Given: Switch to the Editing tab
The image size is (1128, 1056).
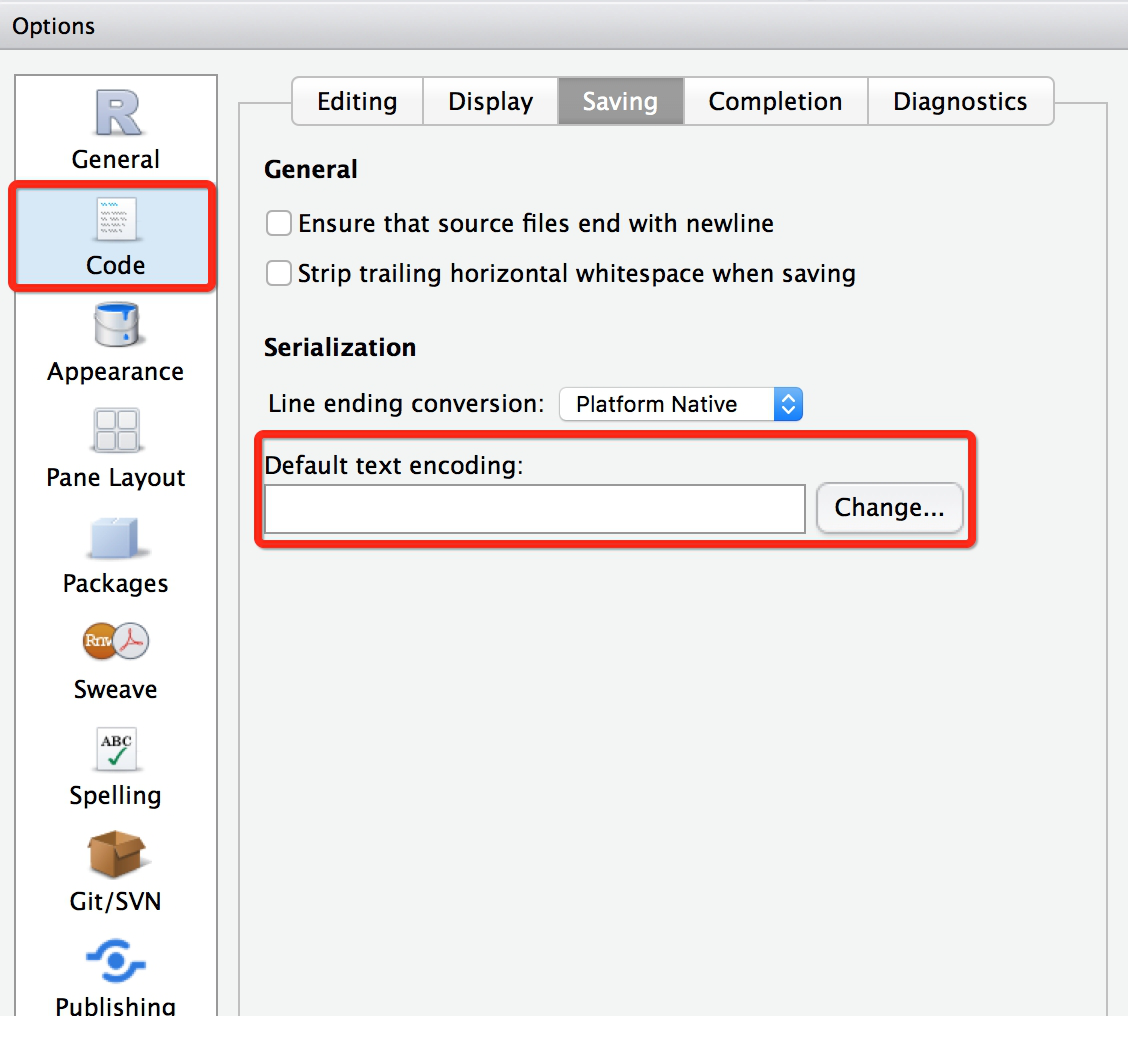Looking at the screenshot, I should click(x=357, y=101).
